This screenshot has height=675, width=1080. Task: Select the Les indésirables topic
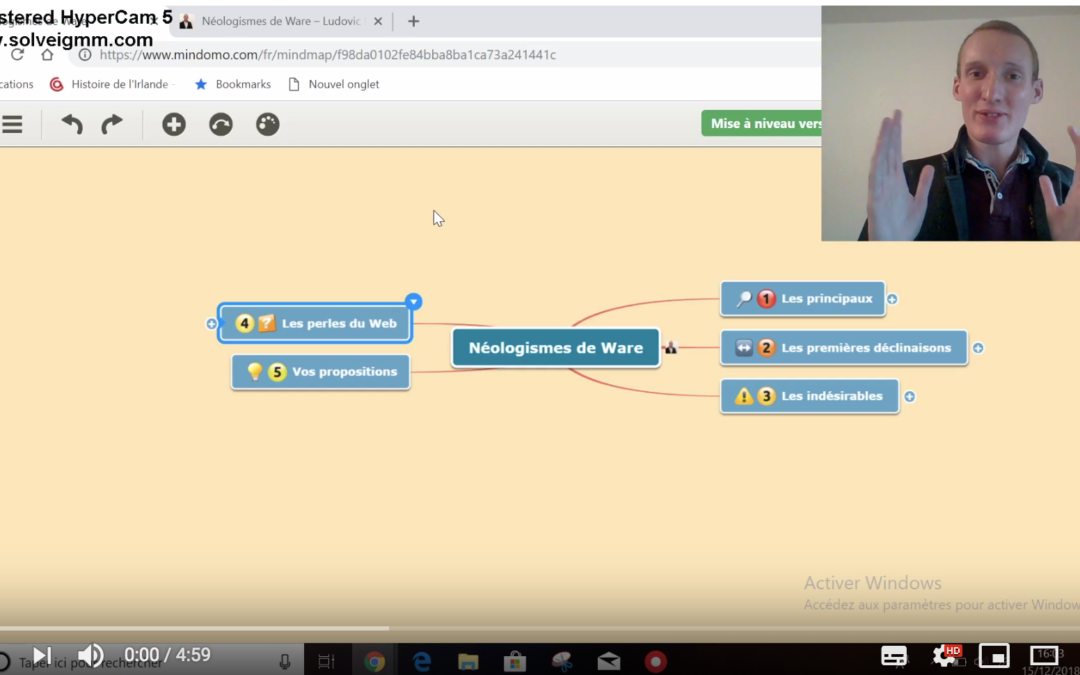809,396
